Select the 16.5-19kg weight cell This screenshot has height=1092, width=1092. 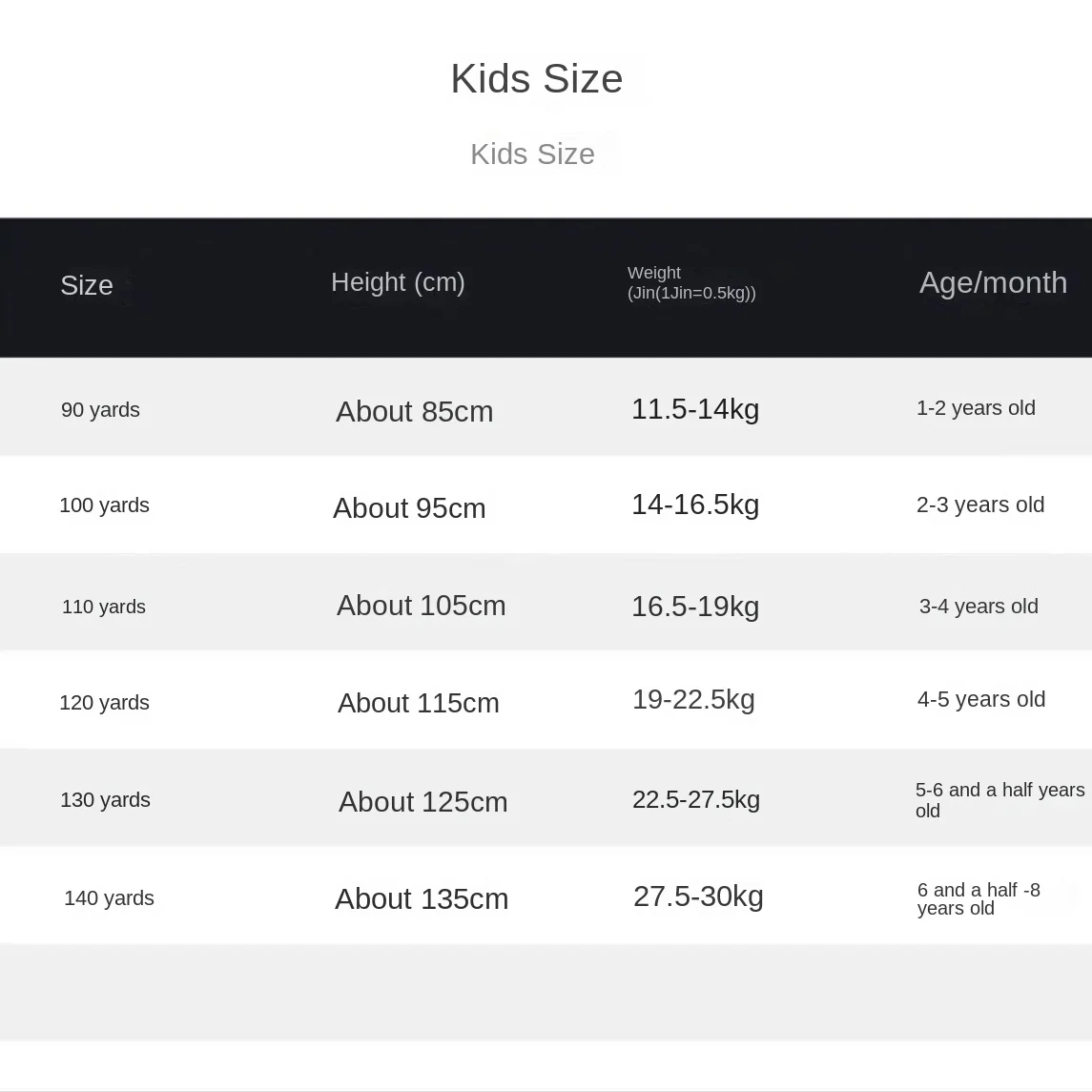click(x=695, y=607)
